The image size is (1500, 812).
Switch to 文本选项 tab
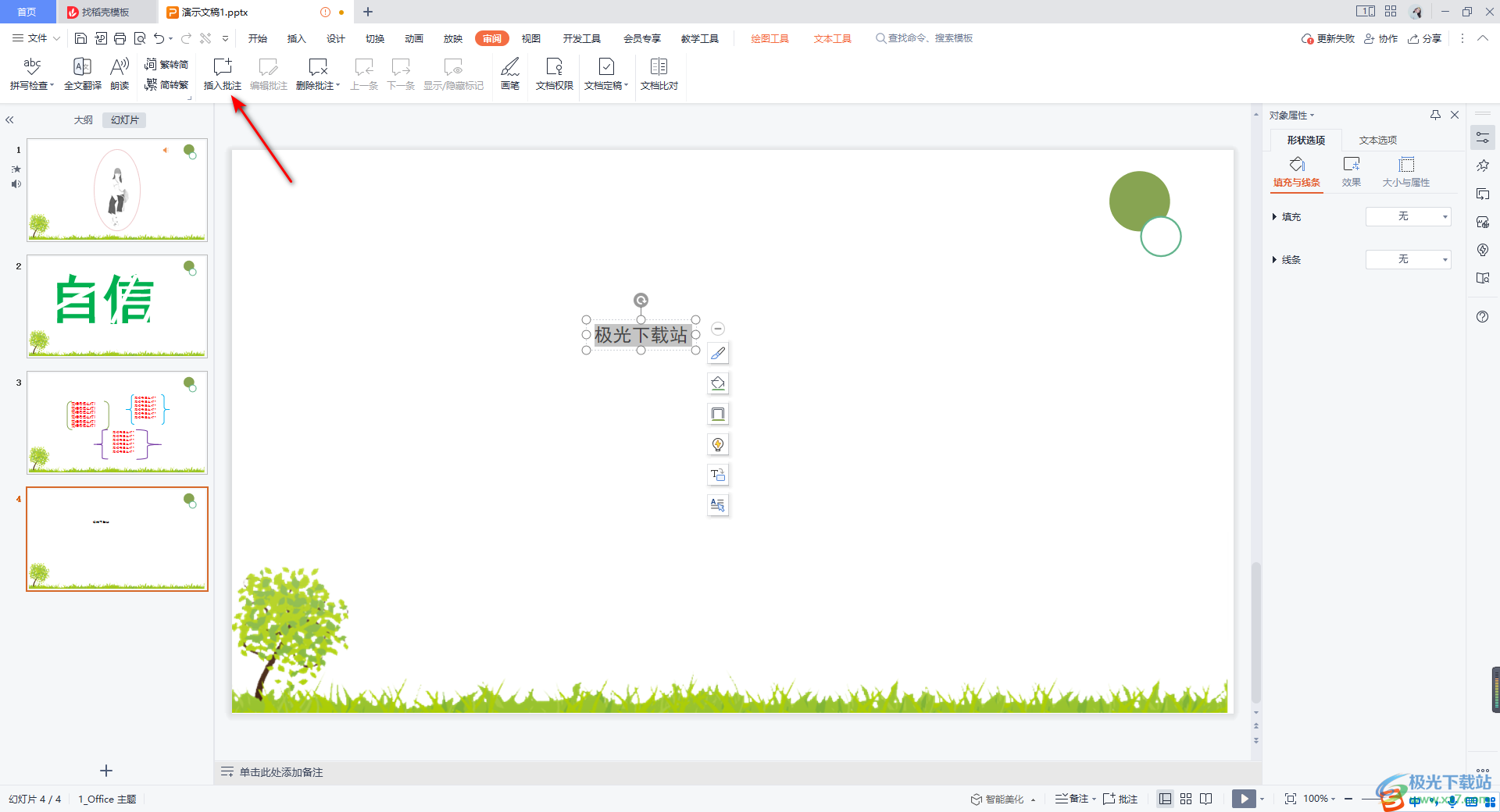pyautogui.click(x=1378, y=141)
